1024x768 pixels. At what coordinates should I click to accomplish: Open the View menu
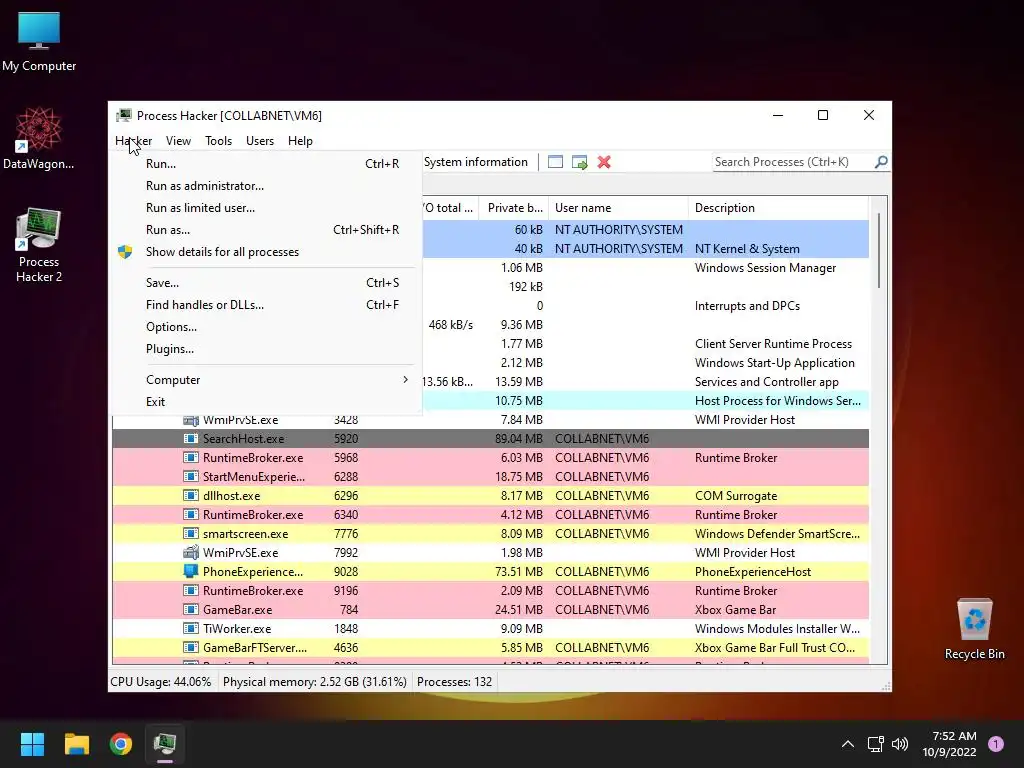(178, 140)
